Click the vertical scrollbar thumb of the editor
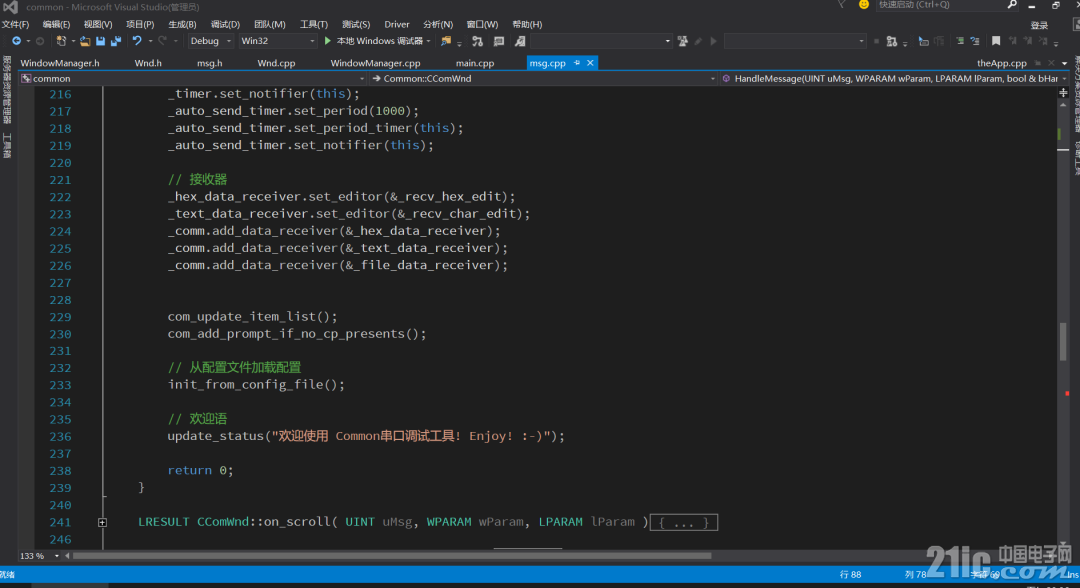This screenshot has height=588, width=1080. [x=1063, y=340]
